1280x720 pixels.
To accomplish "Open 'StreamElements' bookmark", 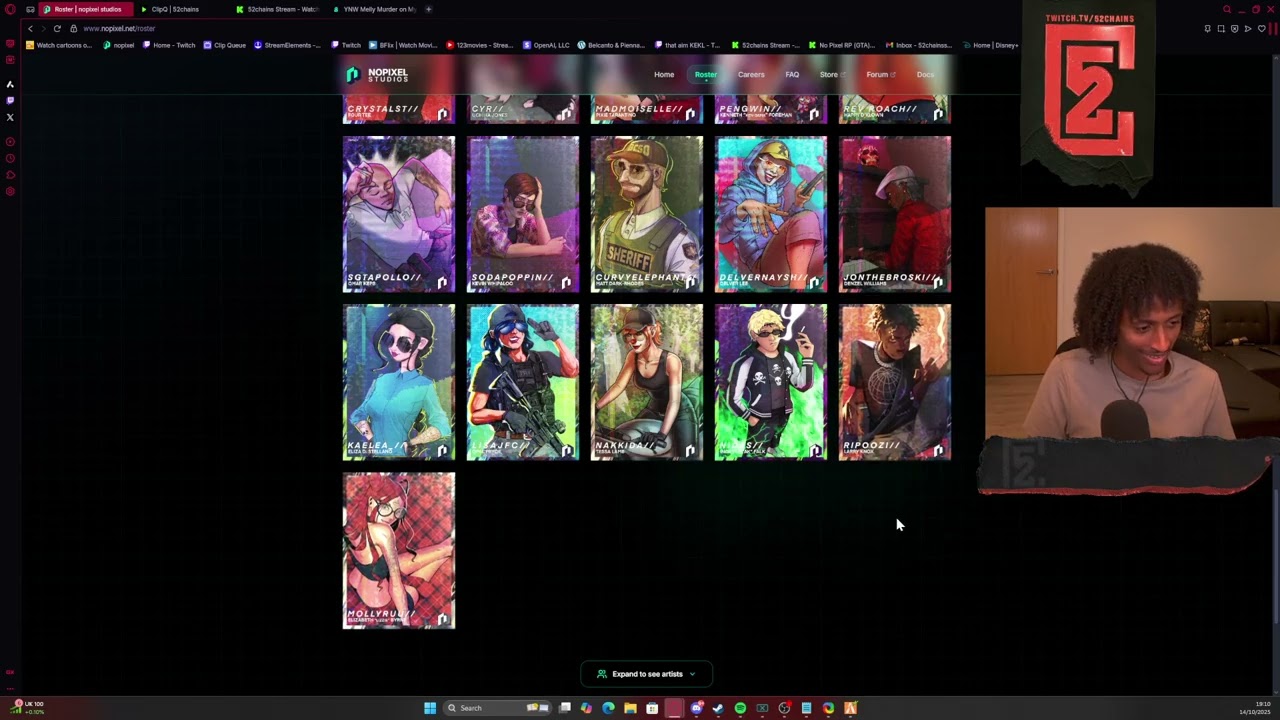I will coord(288,45).
